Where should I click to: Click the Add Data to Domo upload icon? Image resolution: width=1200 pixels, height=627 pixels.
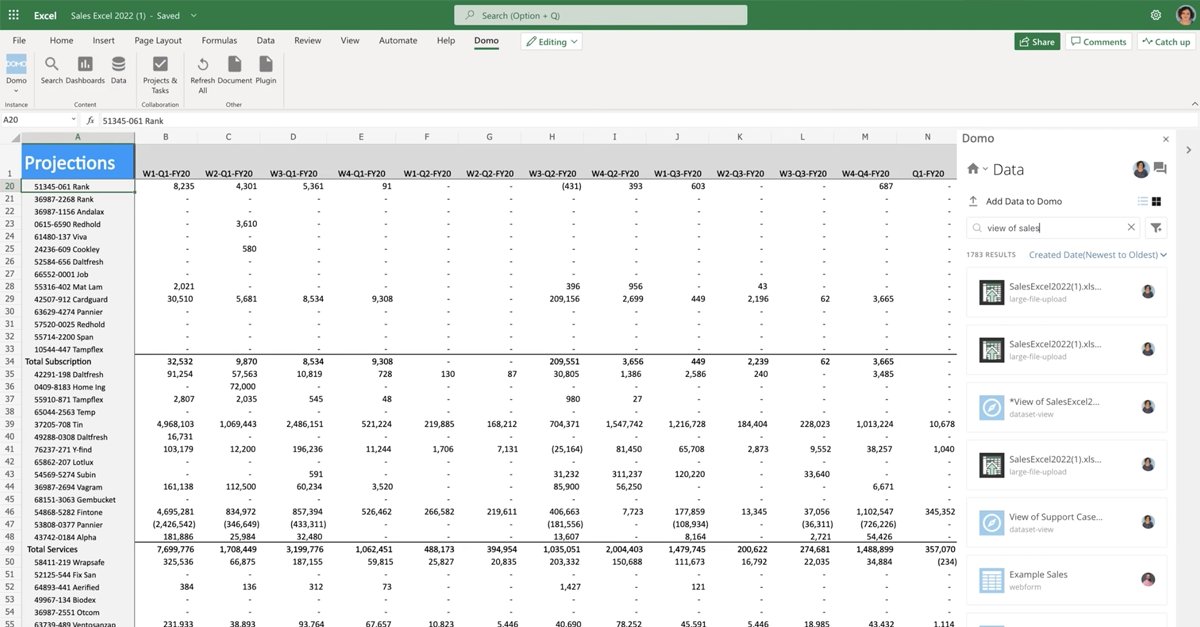coord(973,201)
